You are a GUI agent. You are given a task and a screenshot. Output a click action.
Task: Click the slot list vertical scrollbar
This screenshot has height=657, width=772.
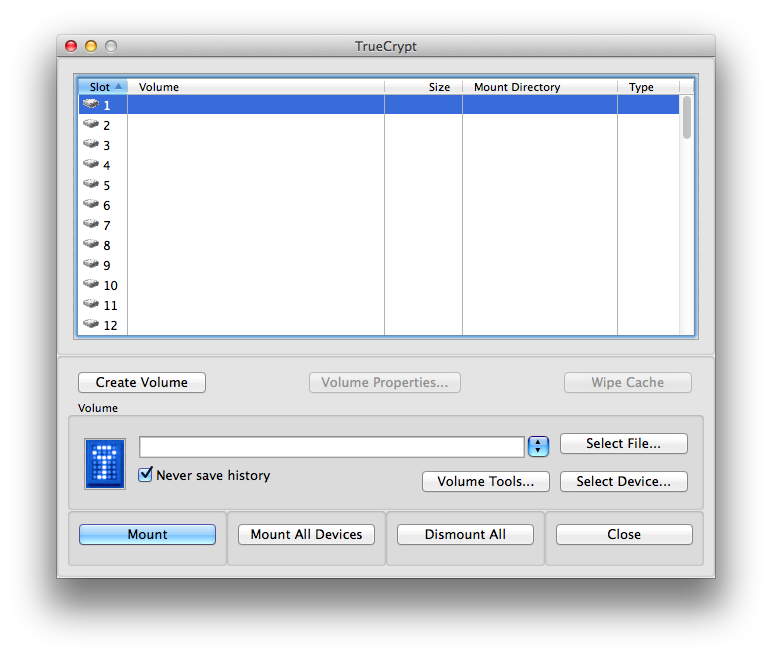(687, 117)
